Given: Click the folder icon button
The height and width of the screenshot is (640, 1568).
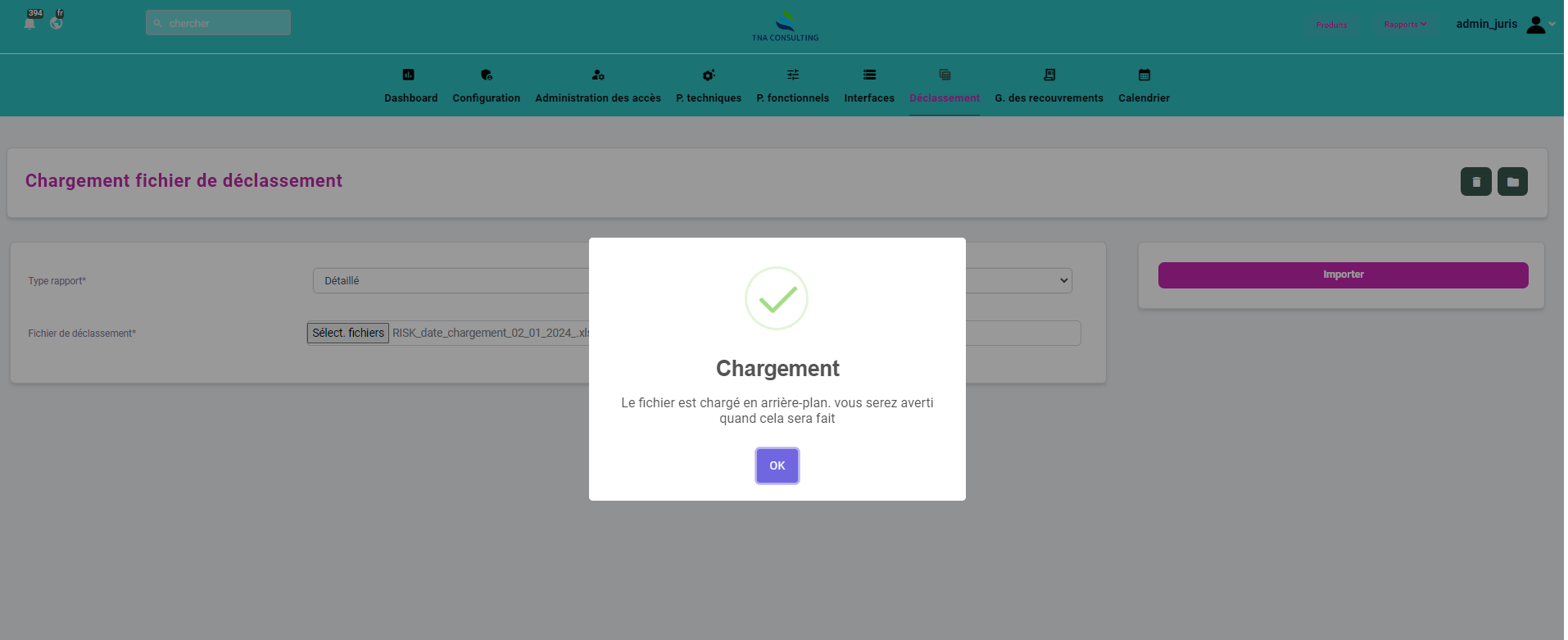Looking at the screenshot, I should coord(1512,182).
